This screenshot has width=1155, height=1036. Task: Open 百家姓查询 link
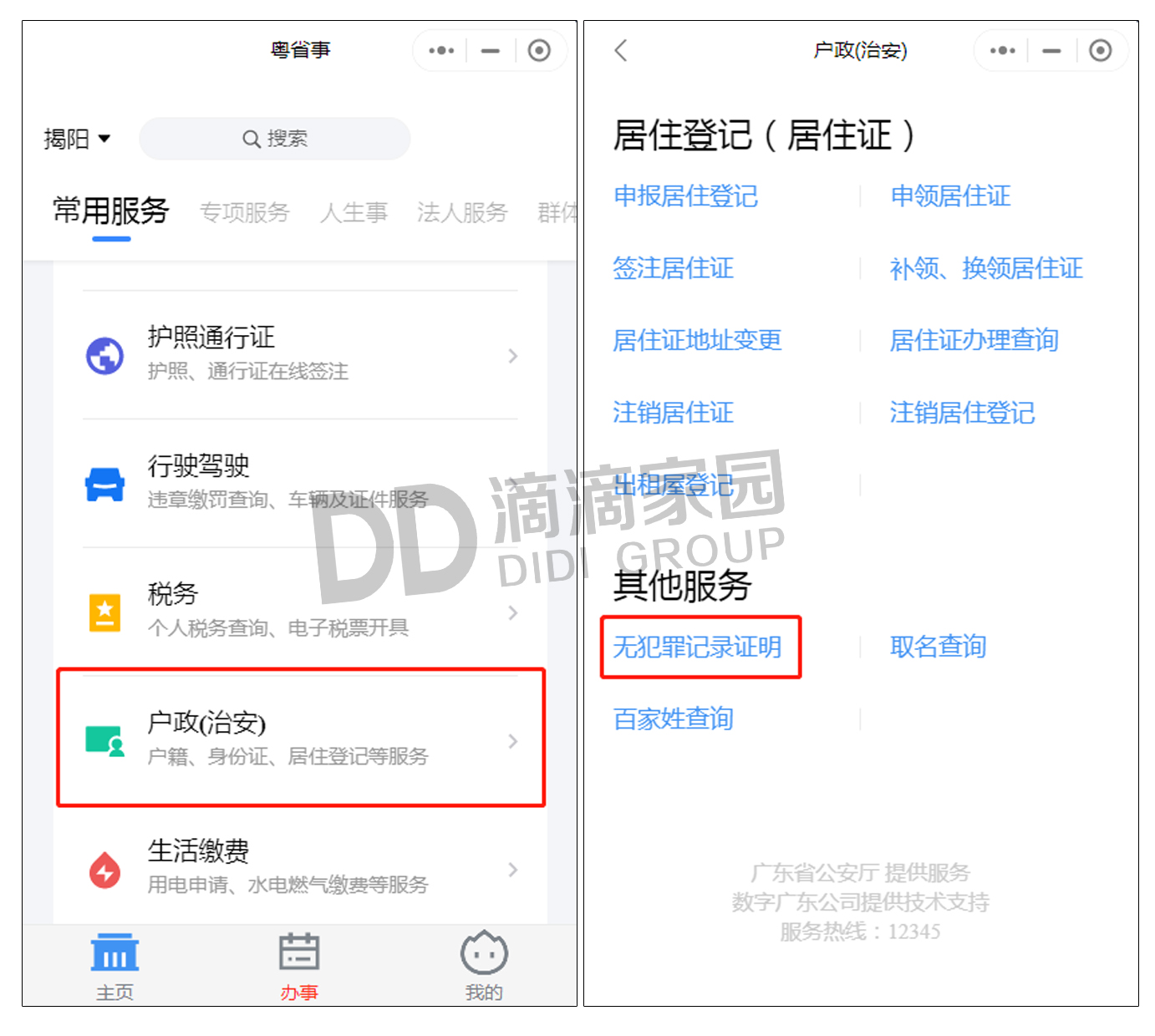point(674,719)
